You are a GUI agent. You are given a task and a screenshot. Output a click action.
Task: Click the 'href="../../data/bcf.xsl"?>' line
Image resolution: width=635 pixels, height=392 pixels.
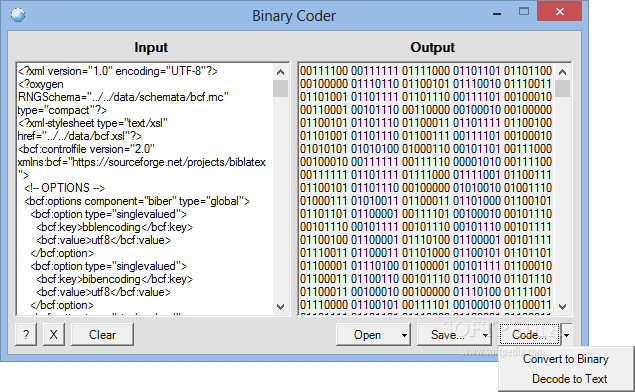tap(80, 136)
